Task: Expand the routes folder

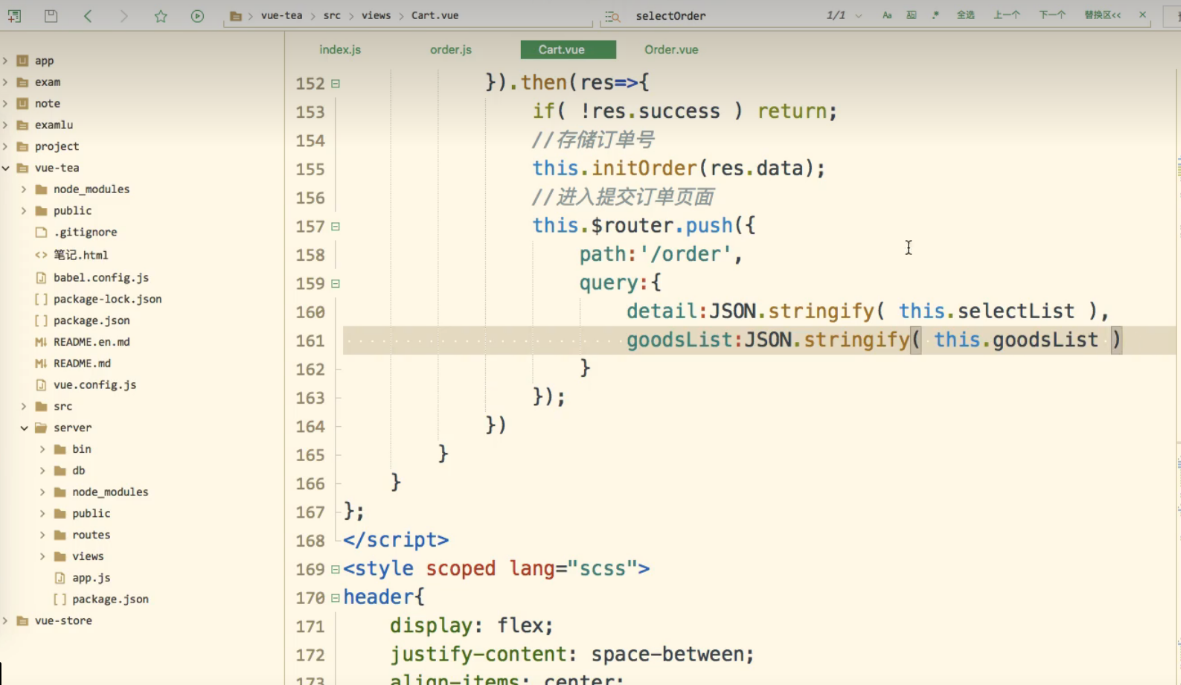Action: (43, 535)
